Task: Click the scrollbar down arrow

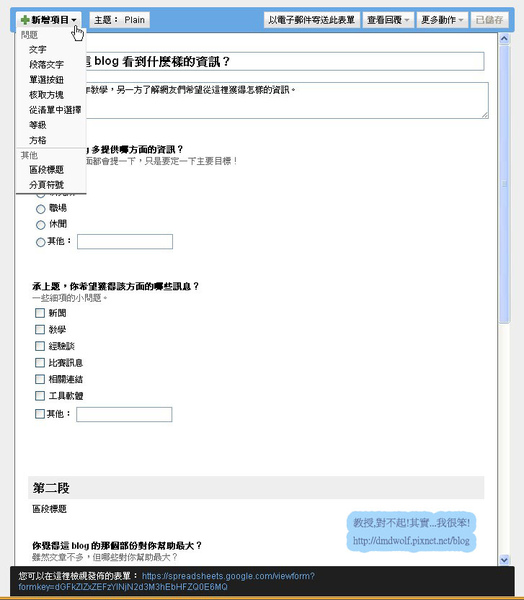Action: 504,560
